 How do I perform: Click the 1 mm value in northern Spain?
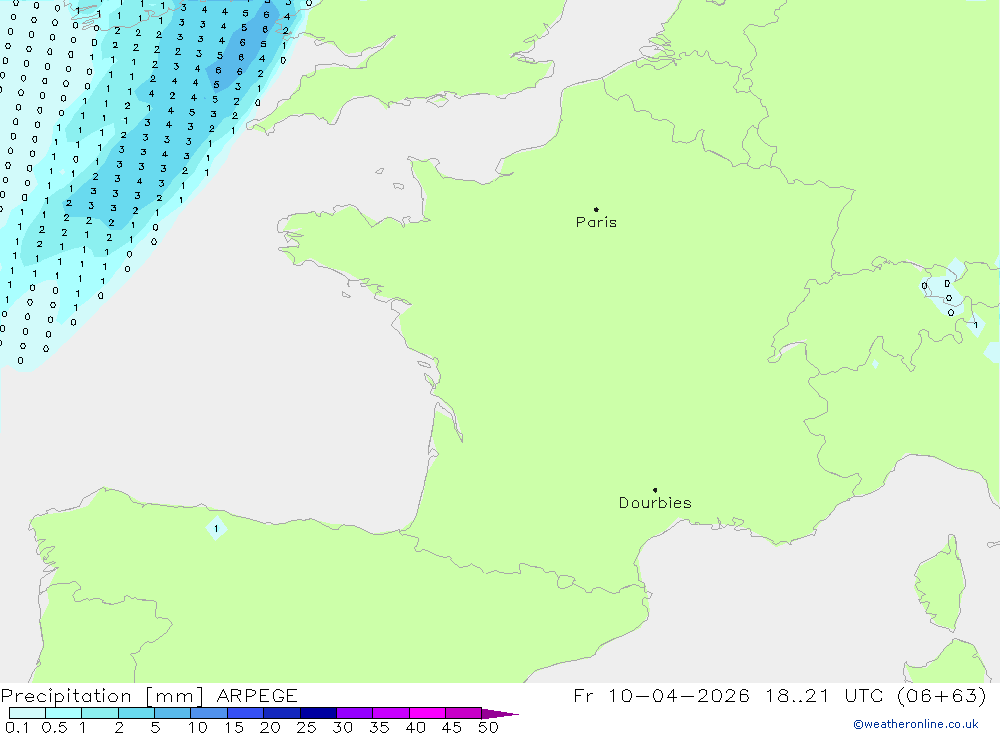(x=216, y=528)
